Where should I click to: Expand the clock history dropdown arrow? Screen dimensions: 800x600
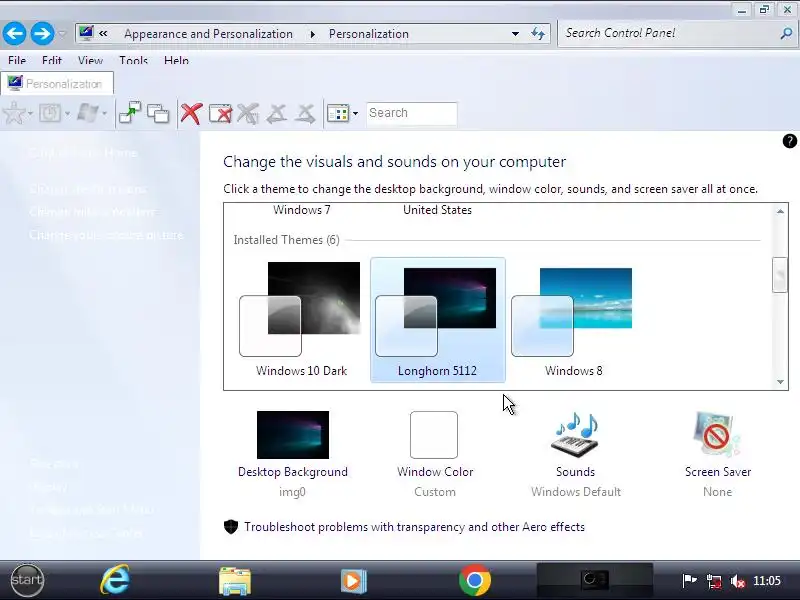coord(67,113)
